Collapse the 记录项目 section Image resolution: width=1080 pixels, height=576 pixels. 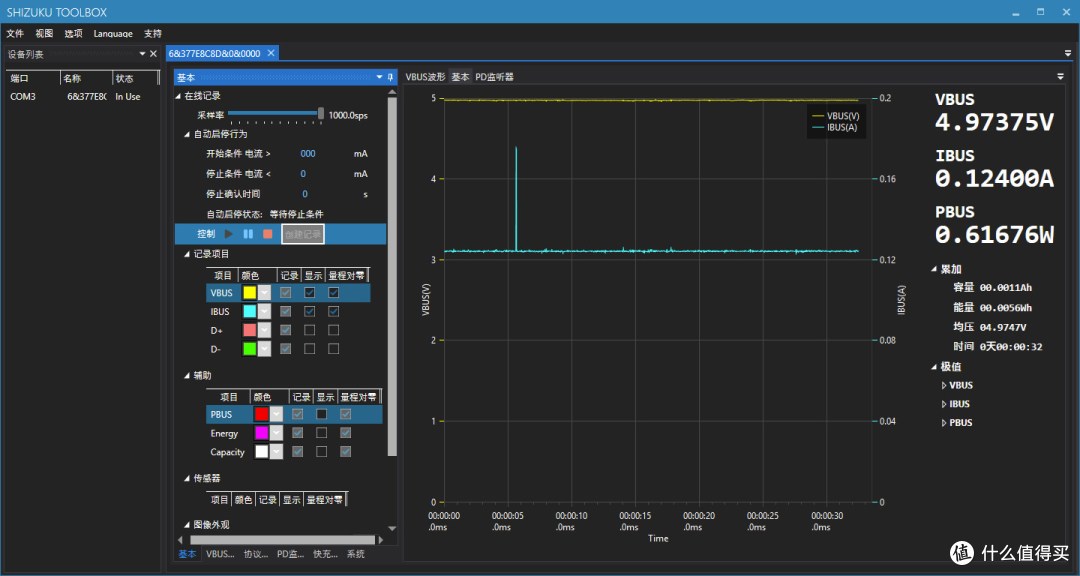pos(187,254)
